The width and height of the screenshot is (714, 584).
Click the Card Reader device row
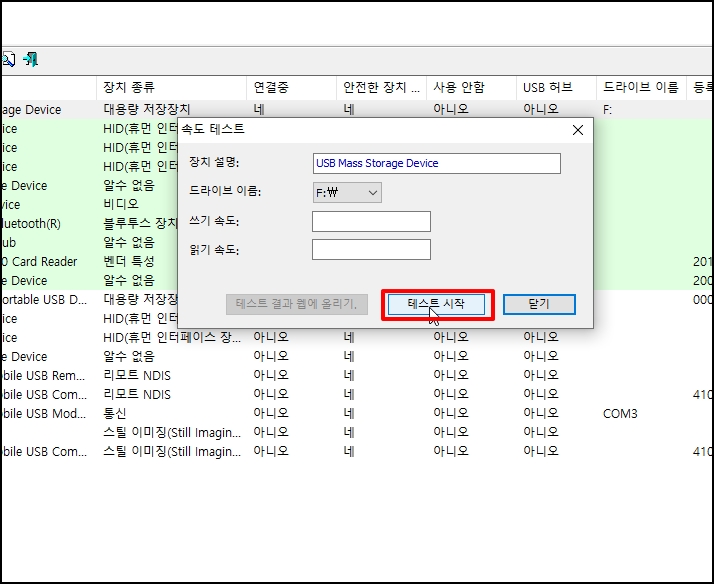[40, 261]
